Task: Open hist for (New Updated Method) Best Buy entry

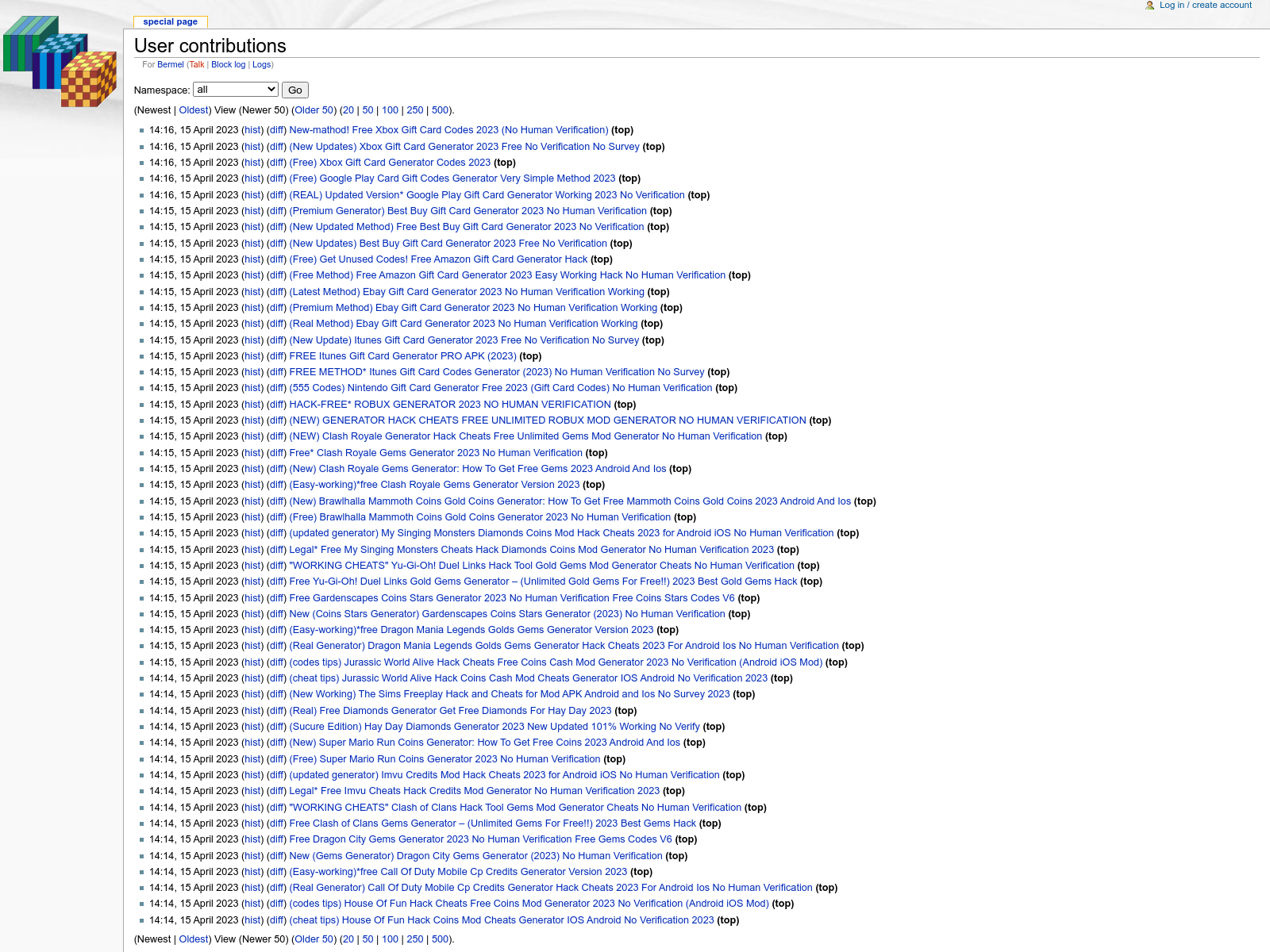Action: point(253,227)
